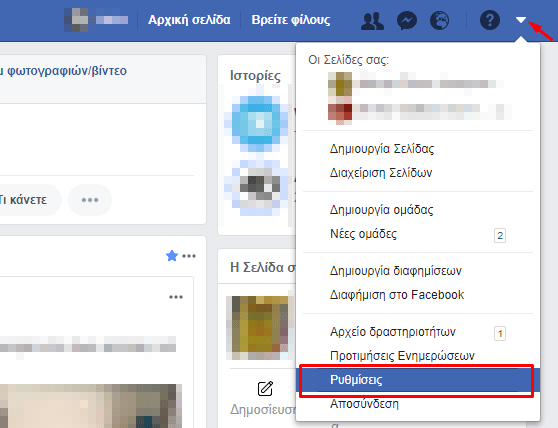Open the Messenger icon in top bar
Image resolution: width=558 pixels, height=428 pixels.
407,20
